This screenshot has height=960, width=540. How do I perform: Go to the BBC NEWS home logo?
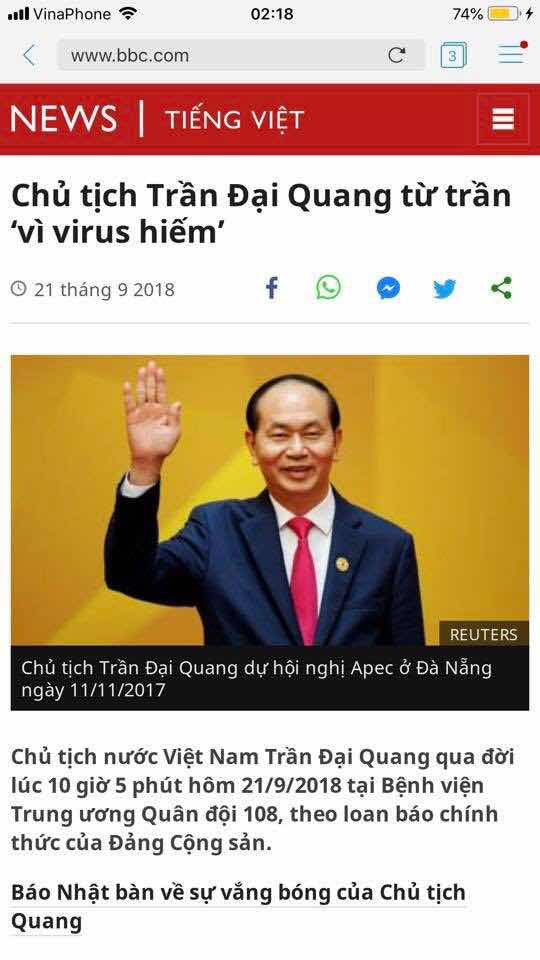[63, 119]
